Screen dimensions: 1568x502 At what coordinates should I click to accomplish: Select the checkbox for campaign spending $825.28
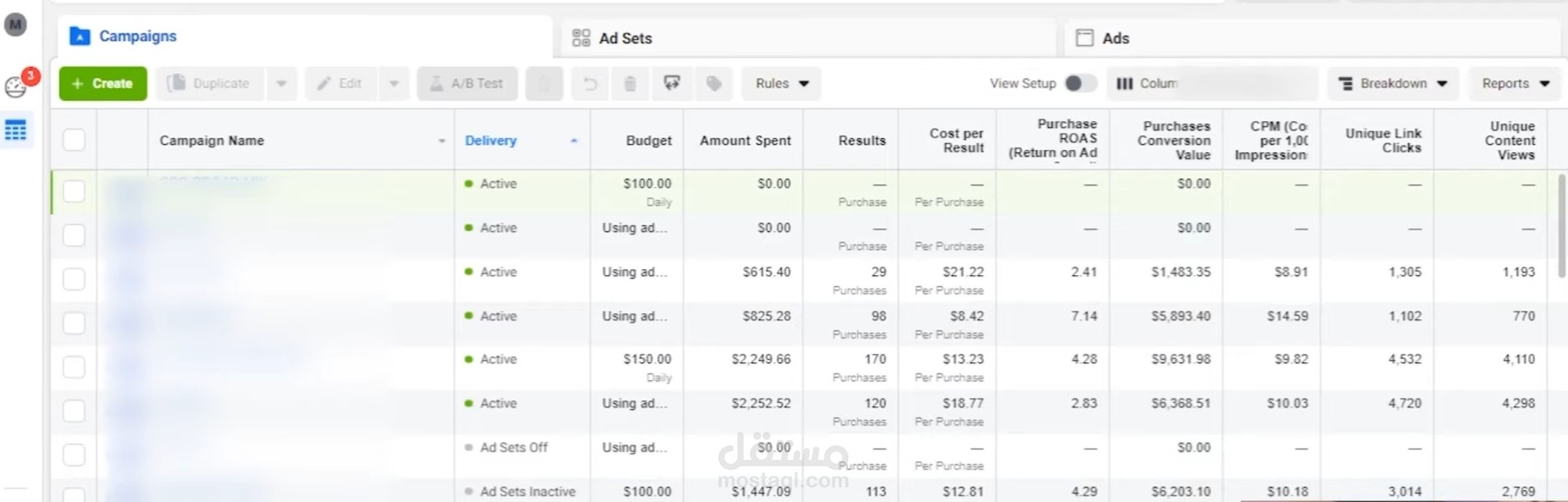pyautogui.click(x=74, y=323)
